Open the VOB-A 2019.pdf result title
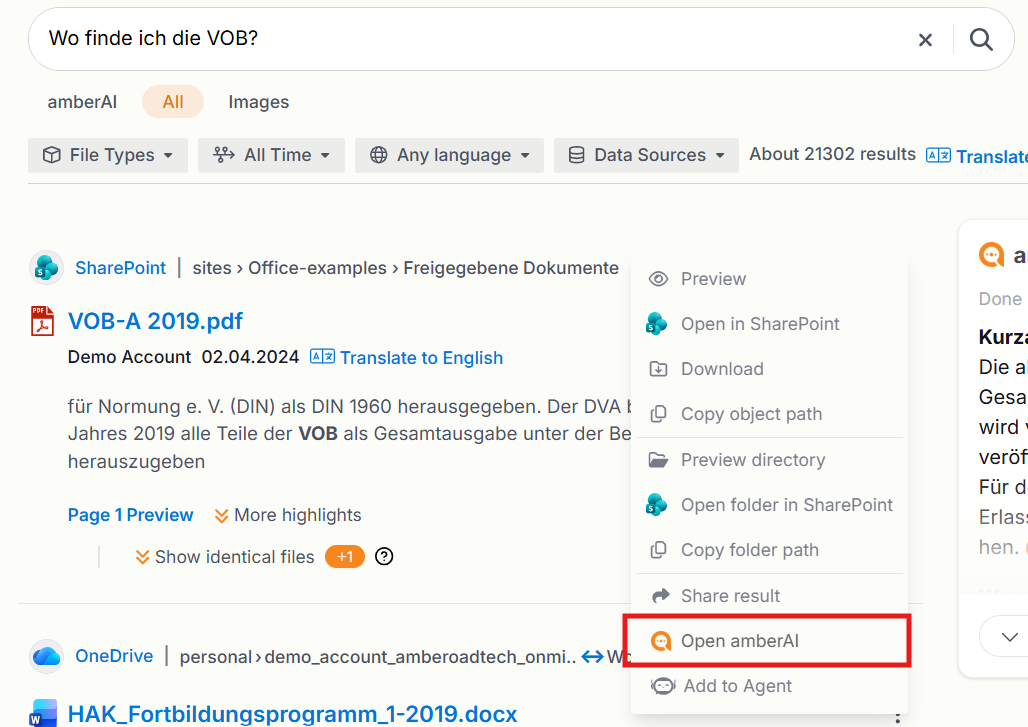The width and height of the screenshot is (1028, 727). [155, 321]
